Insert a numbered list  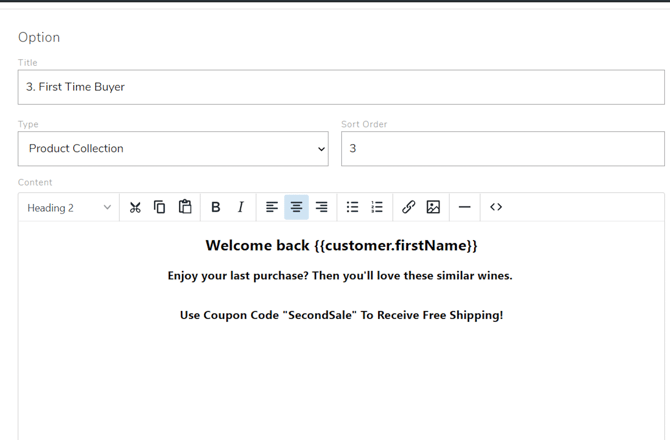tap(377, 207)
